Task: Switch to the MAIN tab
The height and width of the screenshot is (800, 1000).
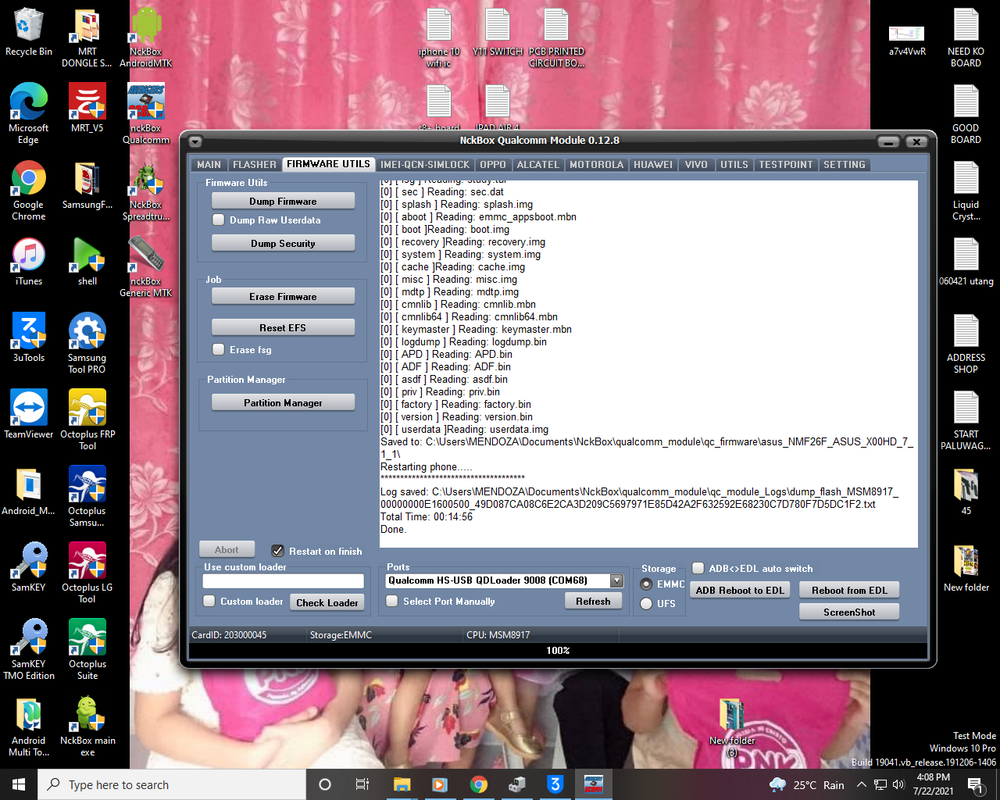Action: (x=209, y=165)
